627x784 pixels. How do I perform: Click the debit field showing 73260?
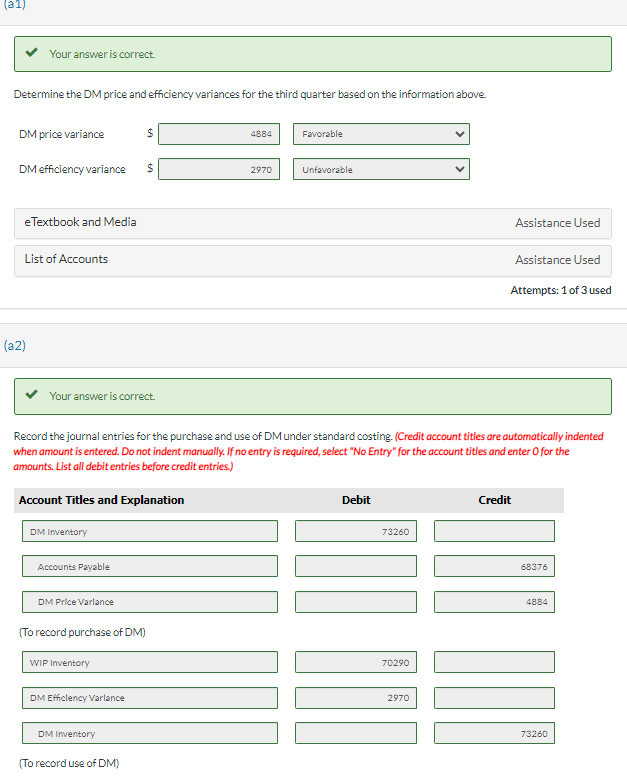pyautogui.click(x=356, y=531)
